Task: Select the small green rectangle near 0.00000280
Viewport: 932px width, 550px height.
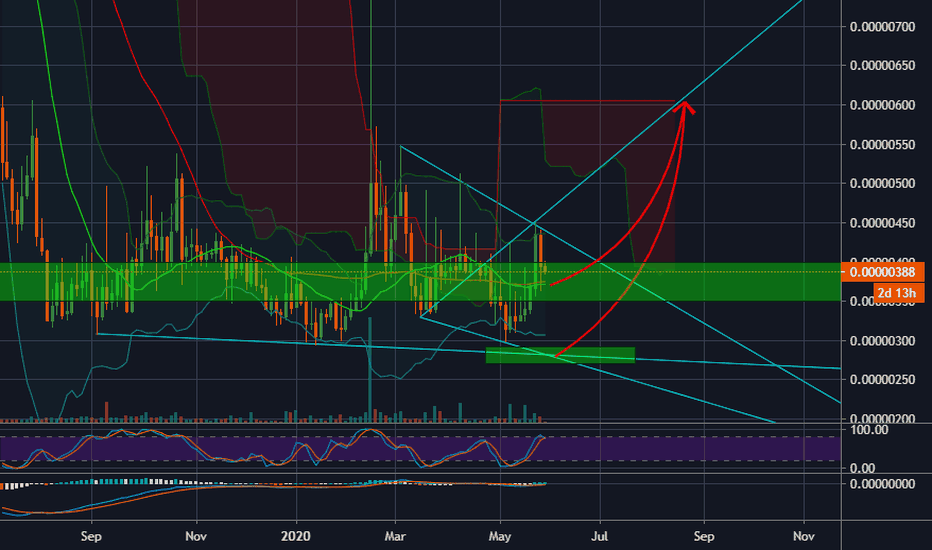Action: [561, 355]
